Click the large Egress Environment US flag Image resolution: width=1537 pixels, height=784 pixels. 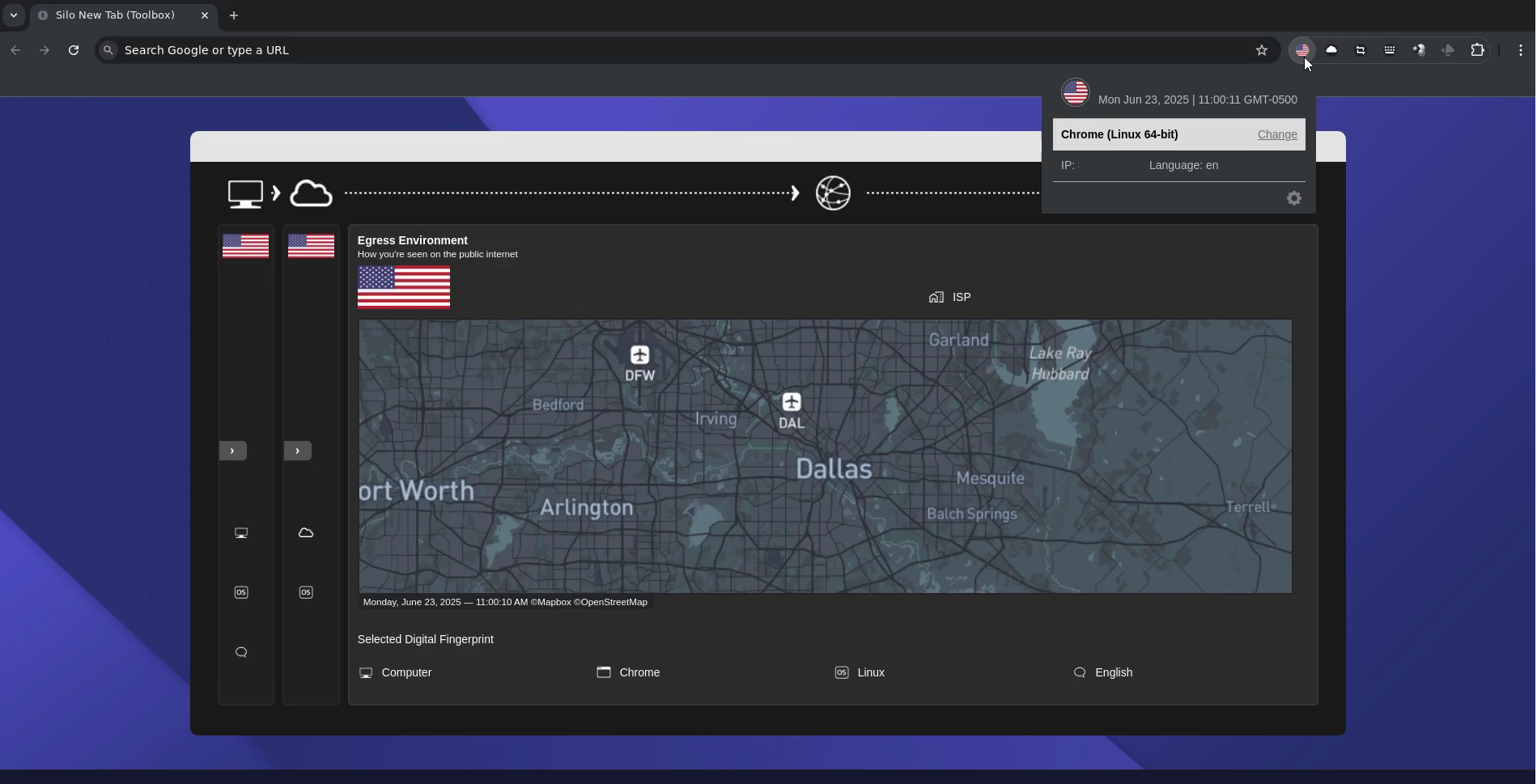(404, 287)
